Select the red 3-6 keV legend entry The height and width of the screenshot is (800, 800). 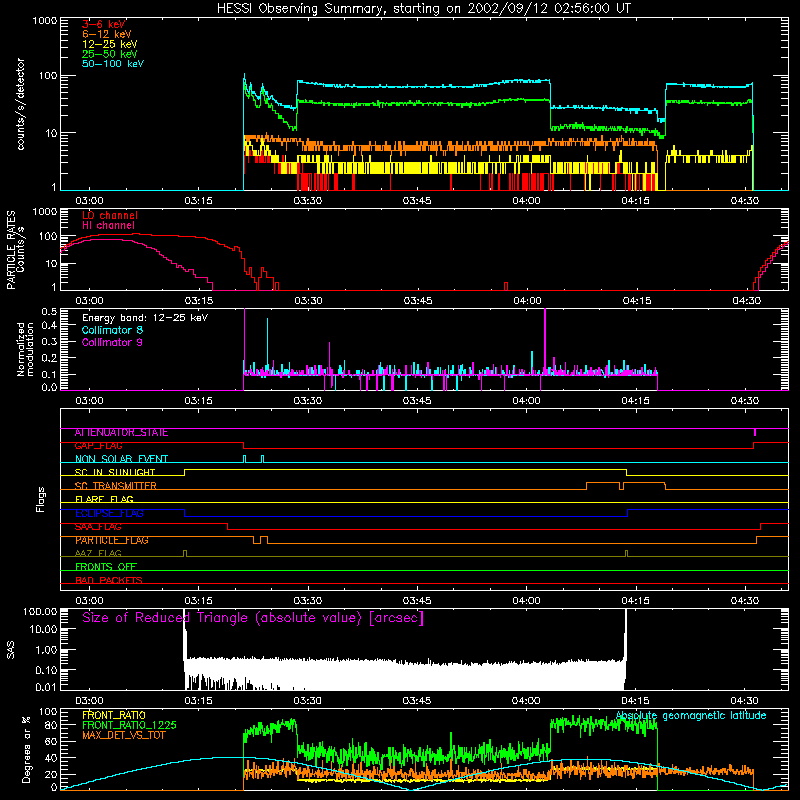pyautogui.click(x=104, y=24)
